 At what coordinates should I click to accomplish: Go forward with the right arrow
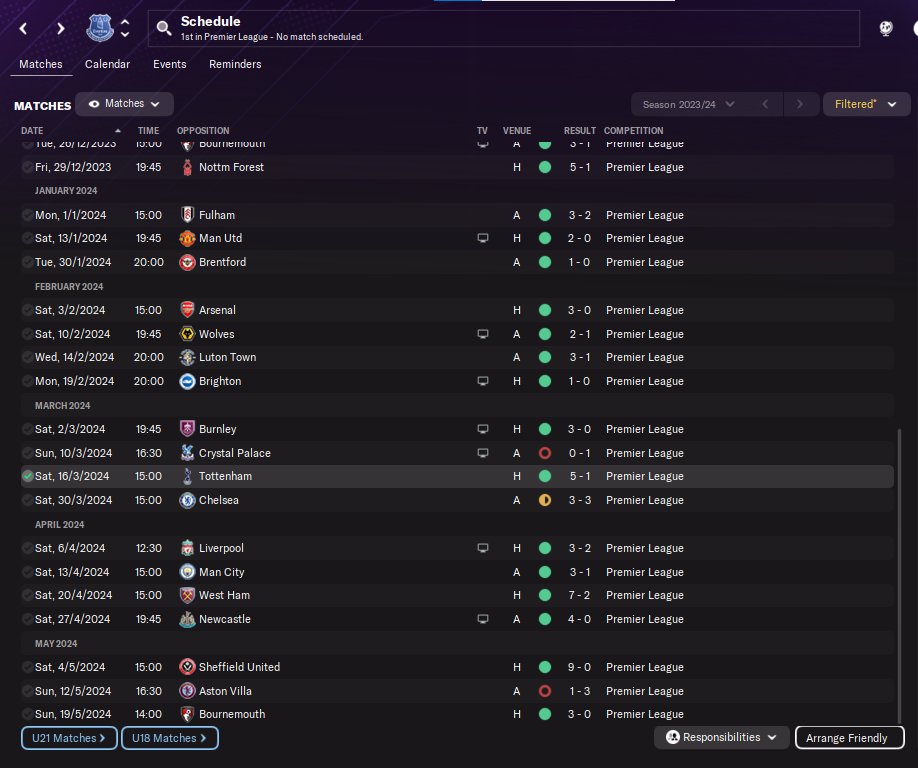tap(60, 28)
